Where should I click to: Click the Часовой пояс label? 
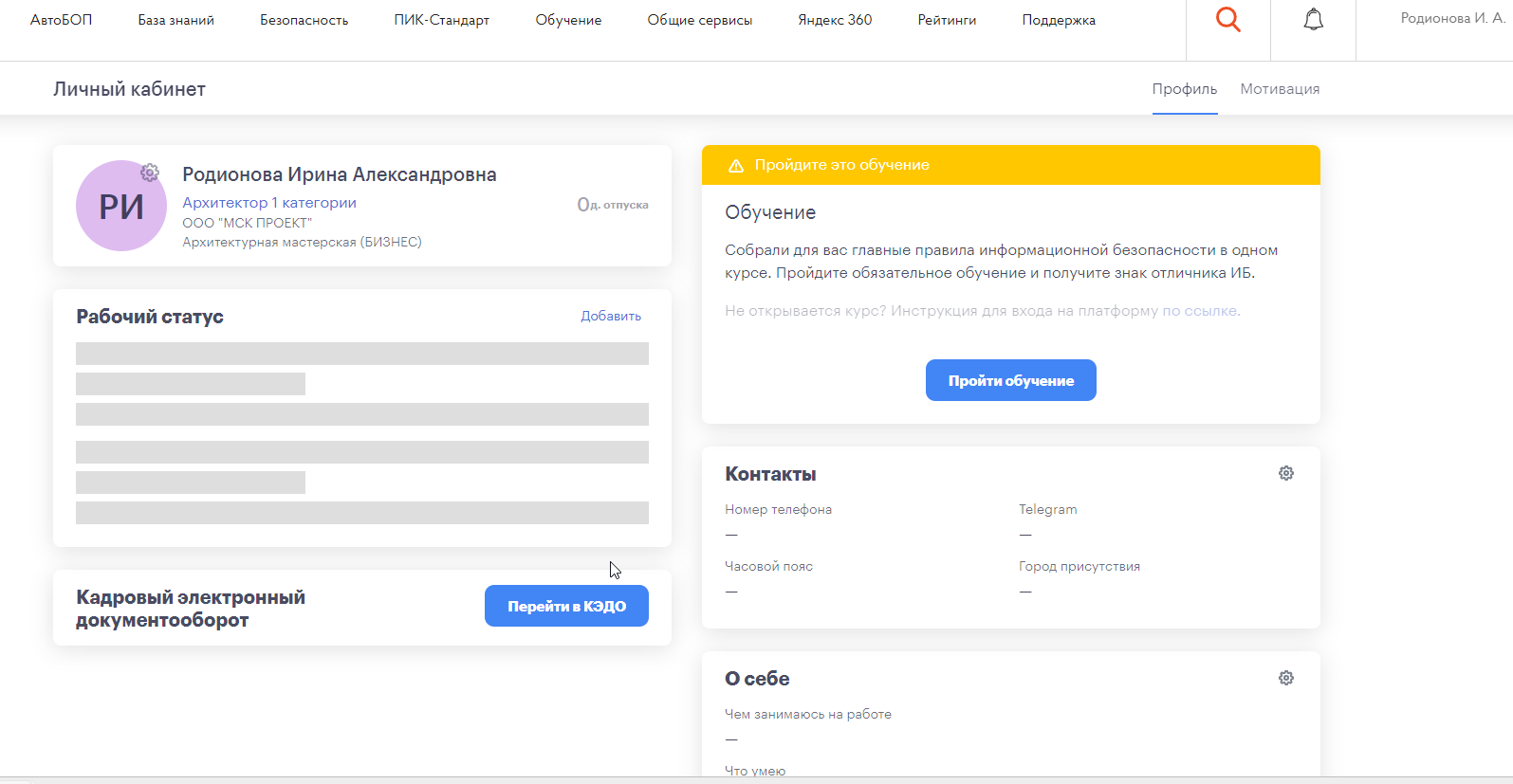[769, 566]
